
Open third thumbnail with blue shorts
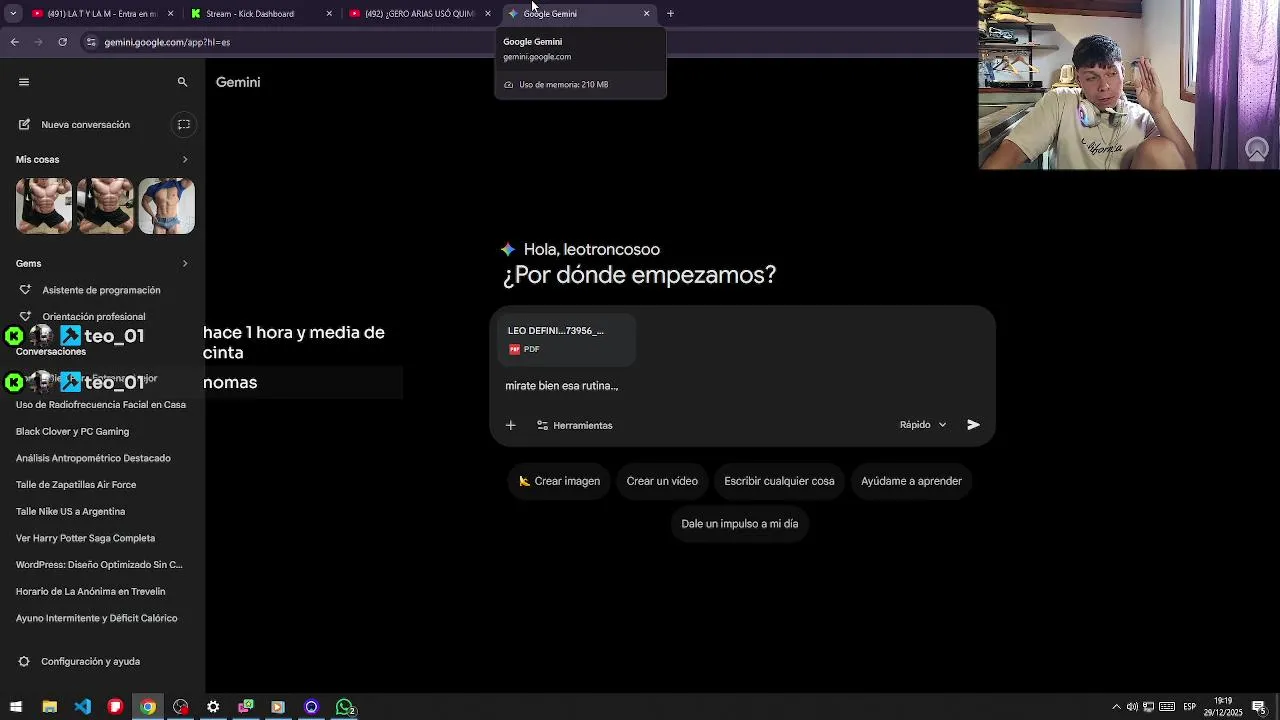pos(167,206)
